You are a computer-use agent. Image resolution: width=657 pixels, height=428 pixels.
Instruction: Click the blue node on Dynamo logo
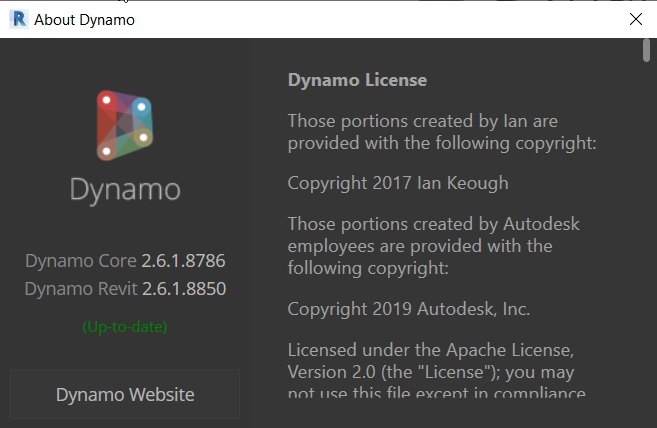pos(142,107)
